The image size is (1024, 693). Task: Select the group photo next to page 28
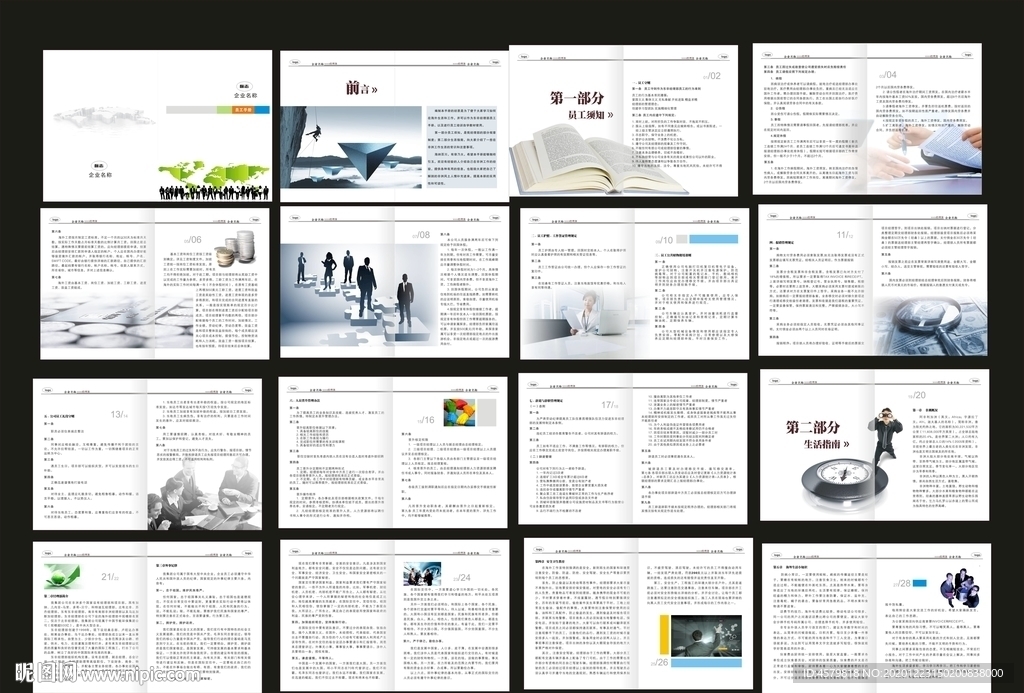pyautogui.click(x=959, y=587)
